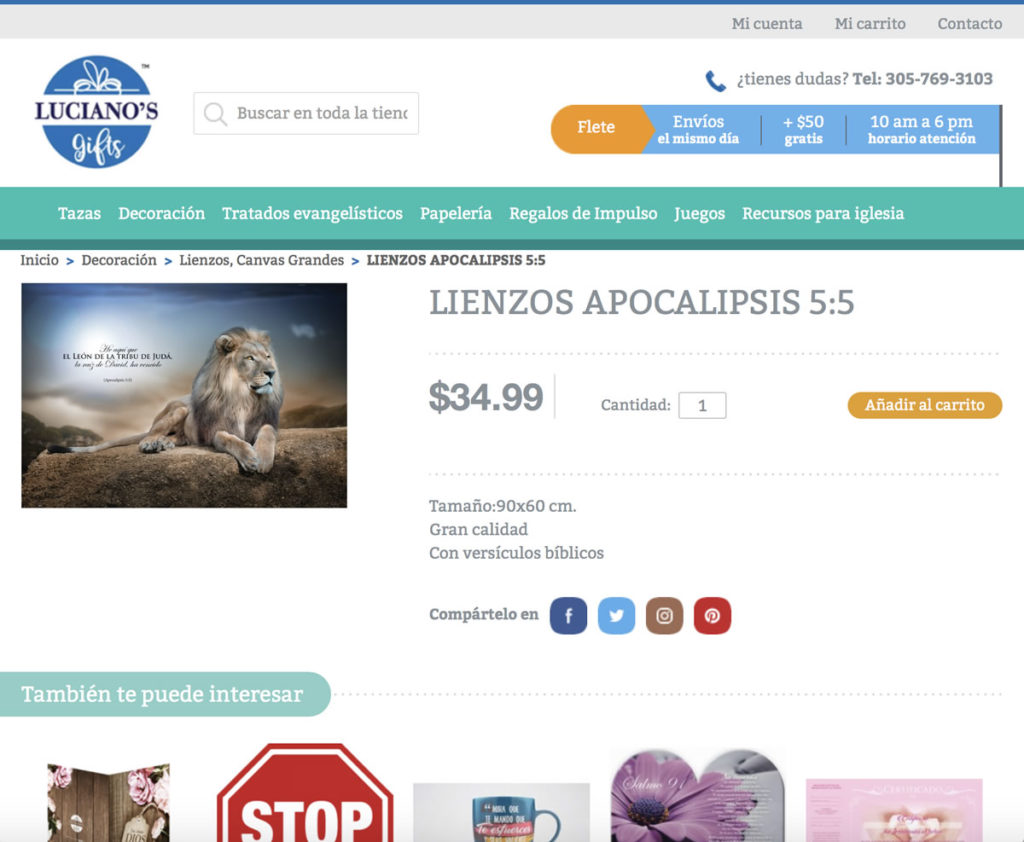
Task: Click the blue phone icon
Action: click(x=716, y=80)
